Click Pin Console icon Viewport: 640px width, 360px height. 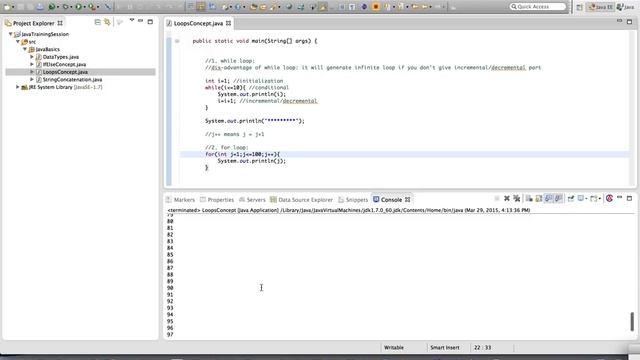tap(571, 198)
